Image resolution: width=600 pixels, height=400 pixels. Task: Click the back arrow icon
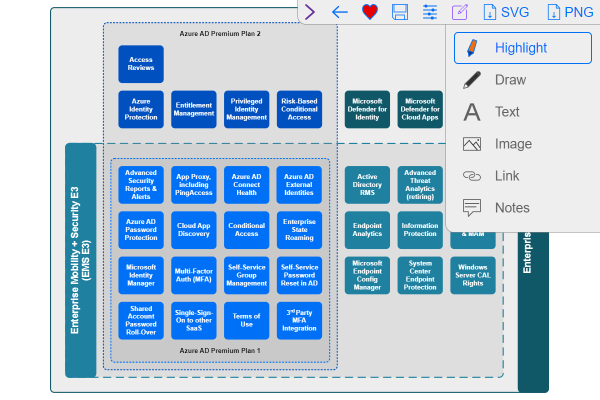coord(339,12)
